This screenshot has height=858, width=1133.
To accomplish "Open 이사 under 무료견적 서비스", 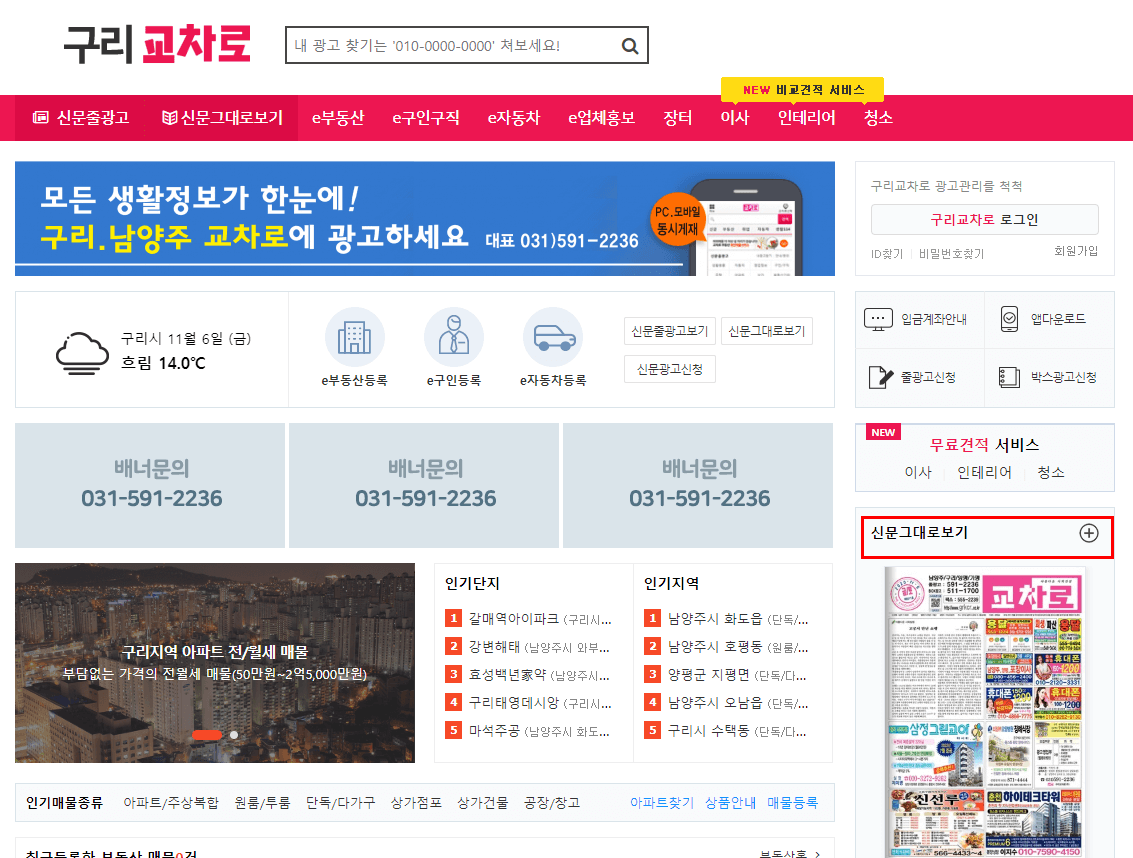I will point(918,472).
